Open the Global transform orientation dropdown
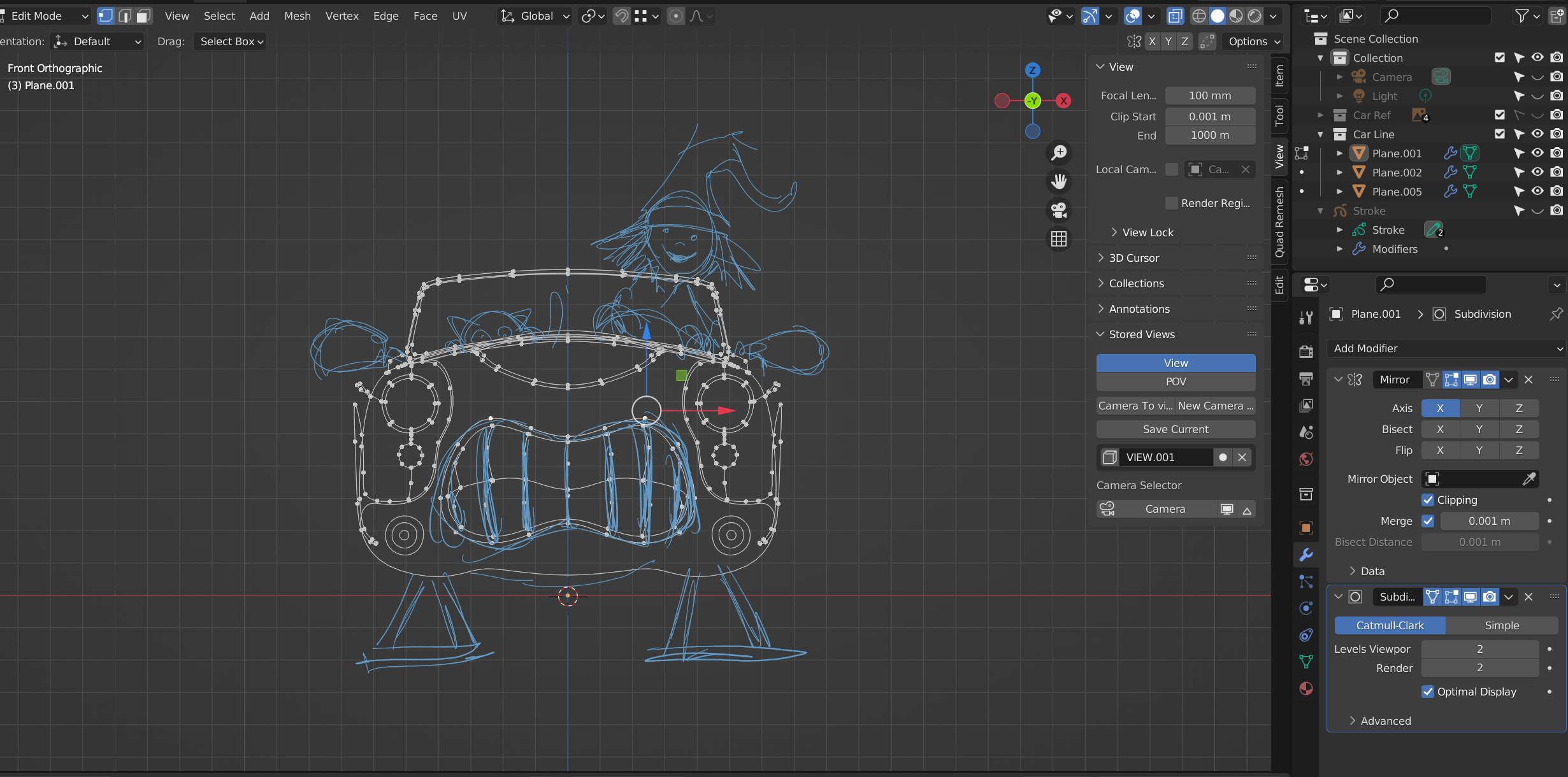 (534, 16)
